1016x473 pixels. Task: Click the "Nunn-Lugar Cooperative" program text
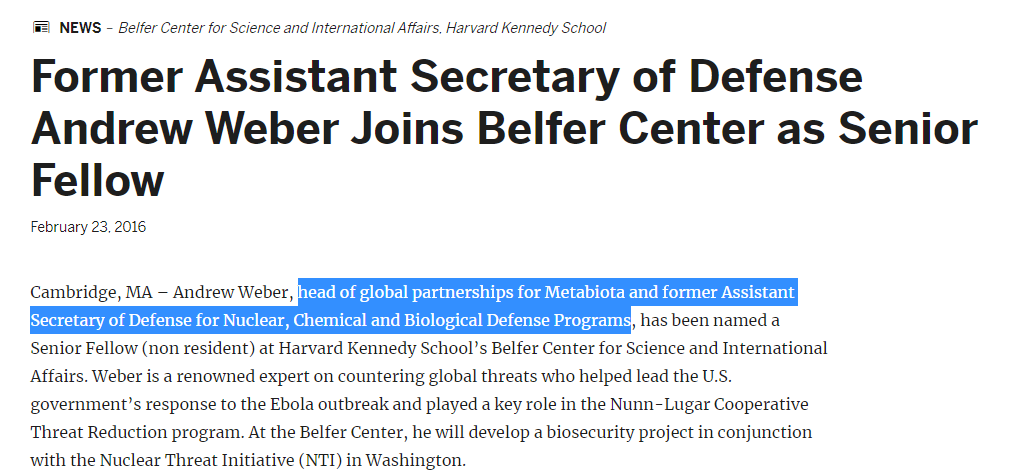coord(717,405)
